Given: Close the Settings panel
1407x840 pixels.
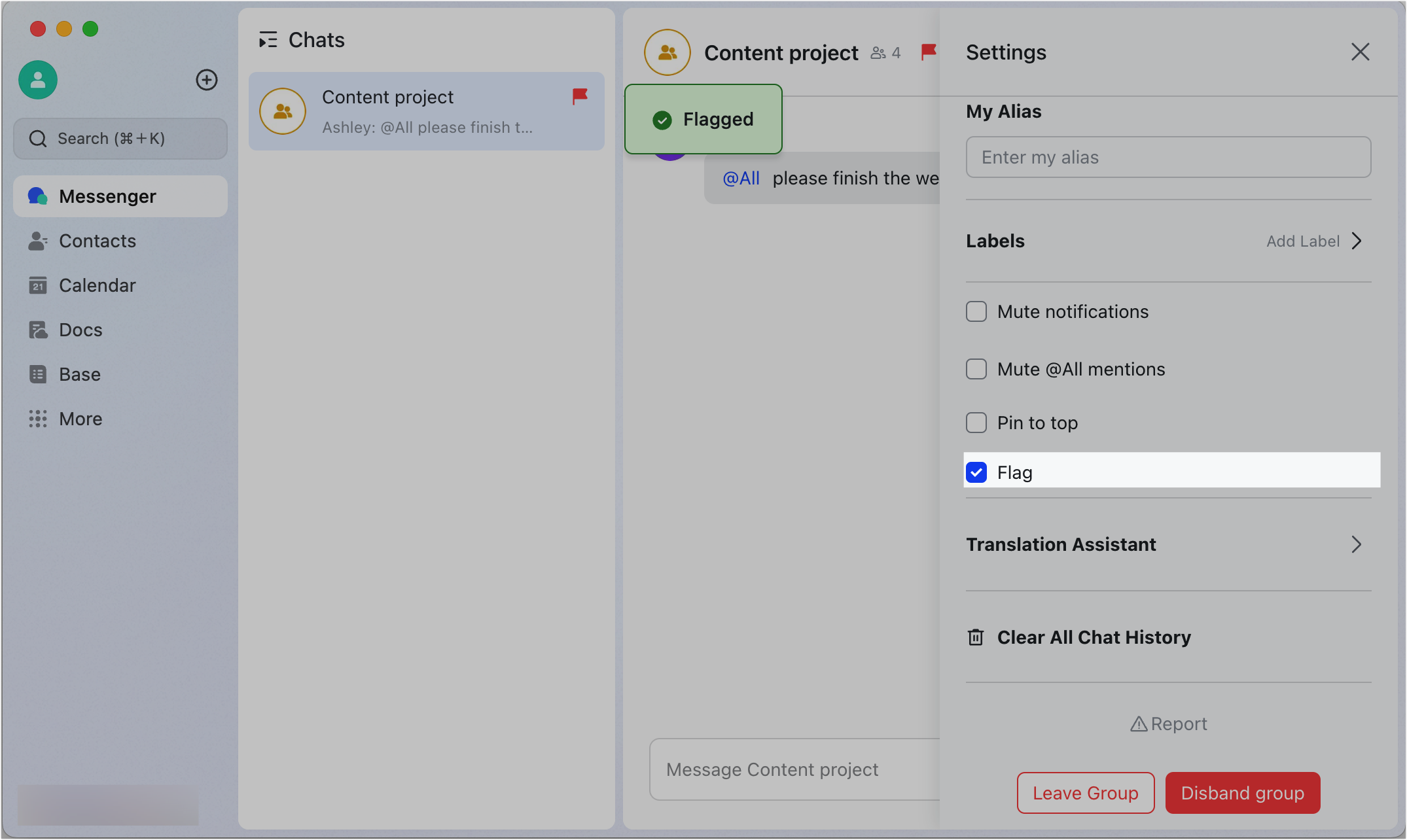Looking at the screenshot, I should [1360, 52].
